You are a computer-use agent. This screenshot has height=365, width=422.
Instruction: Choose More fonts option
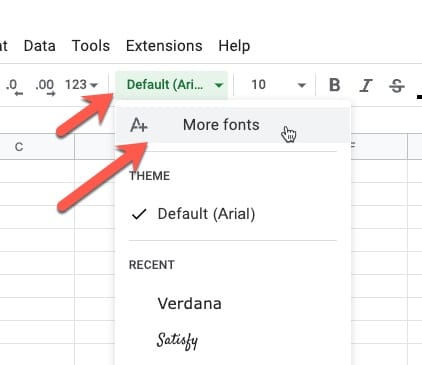pyautogui.click(x=232, y=125)
